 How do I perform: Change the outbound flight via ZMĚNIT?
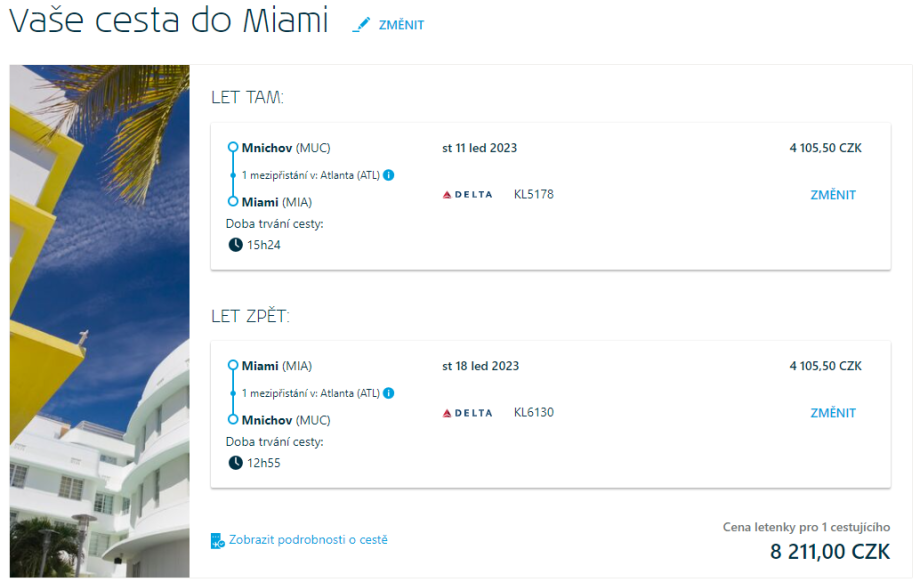point(833,195)
